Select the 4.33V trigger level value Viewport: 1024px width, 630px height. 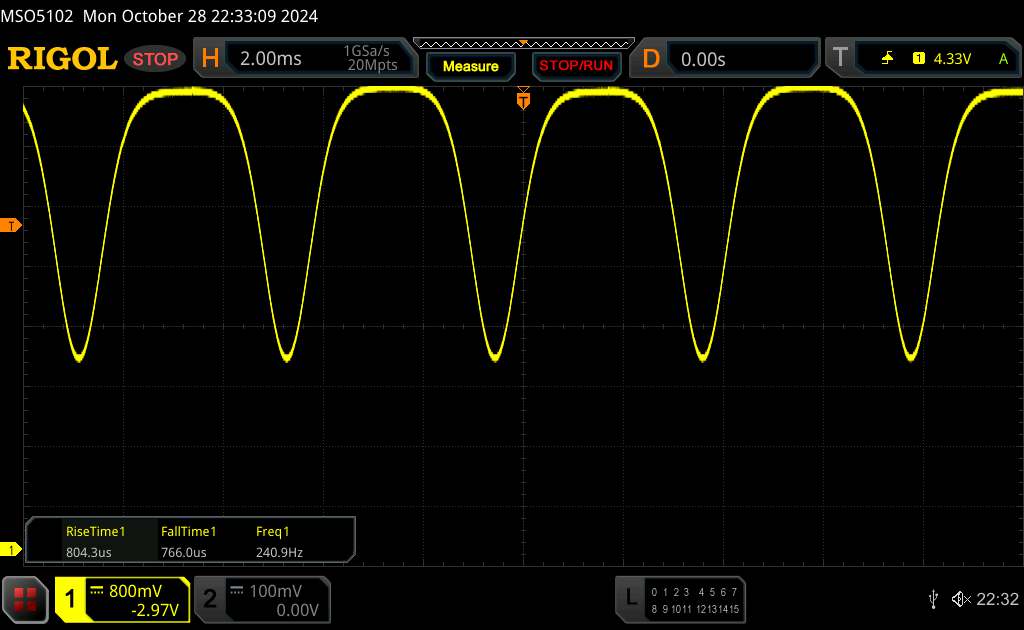tap(952, 59)
